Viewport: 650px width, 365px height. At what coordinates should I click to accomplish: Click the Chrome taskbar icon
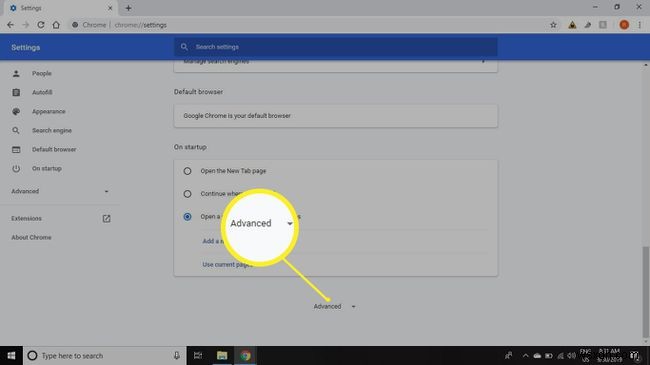(245, 355)
